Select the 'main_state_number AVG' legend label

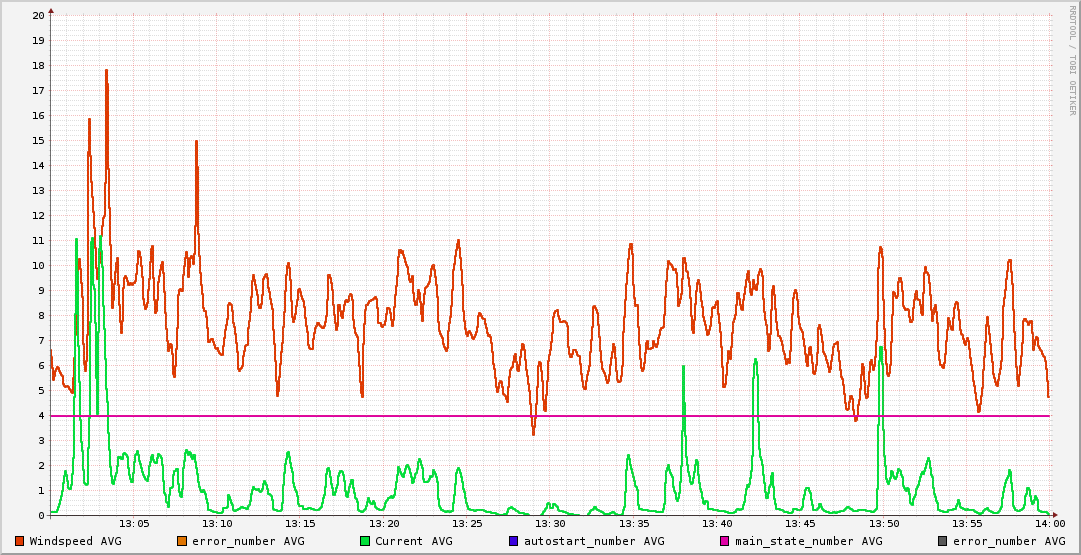pyautogui.click(x=809, y=541)
